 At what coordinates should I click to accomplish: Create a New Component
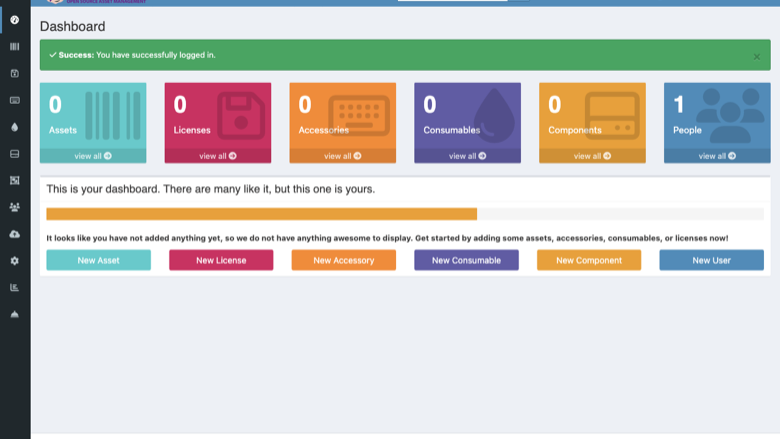point(589,260)
